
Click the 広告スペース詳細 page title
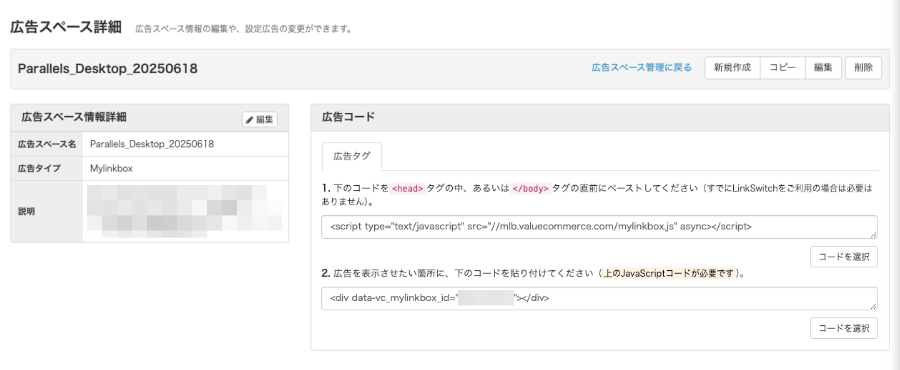66,27
